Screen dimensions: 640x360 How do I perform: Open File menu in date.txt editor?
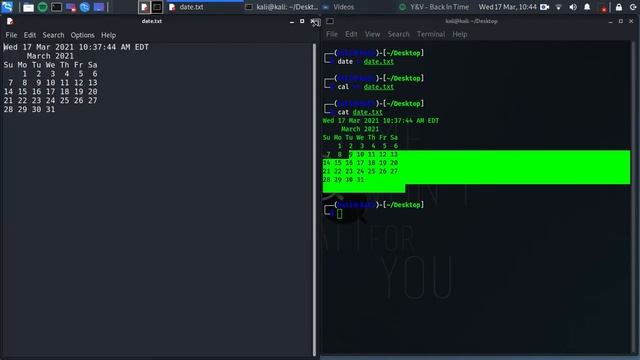pyautogui.click(x=11, y=35)
